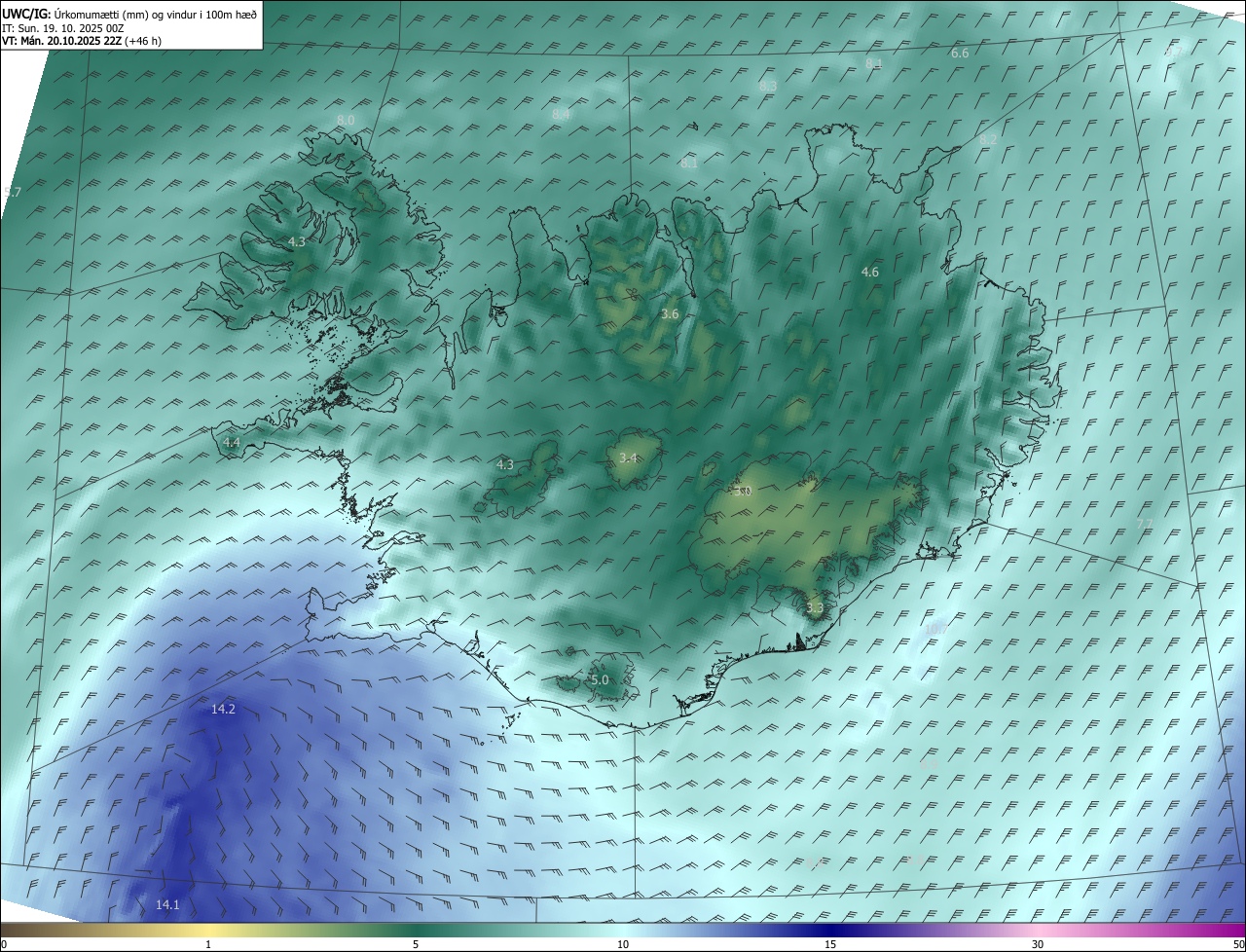Click the 14.2 precipitation value
The image size is (1246, 952).
223,710
